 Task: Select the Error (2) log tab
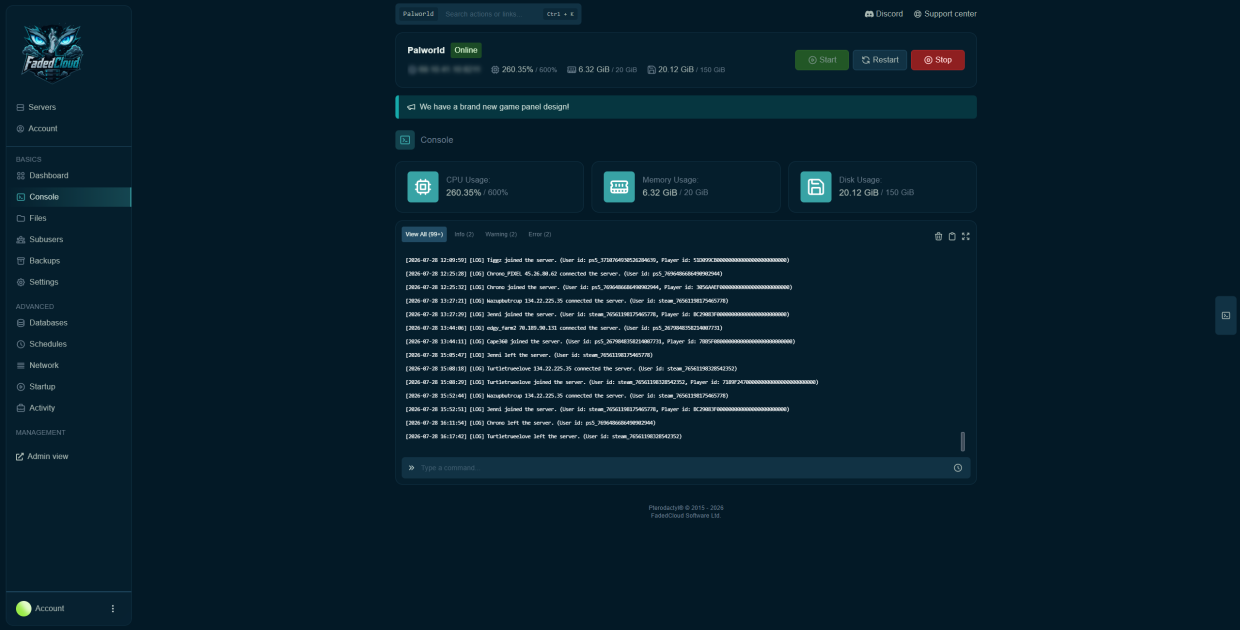point(540,234)
